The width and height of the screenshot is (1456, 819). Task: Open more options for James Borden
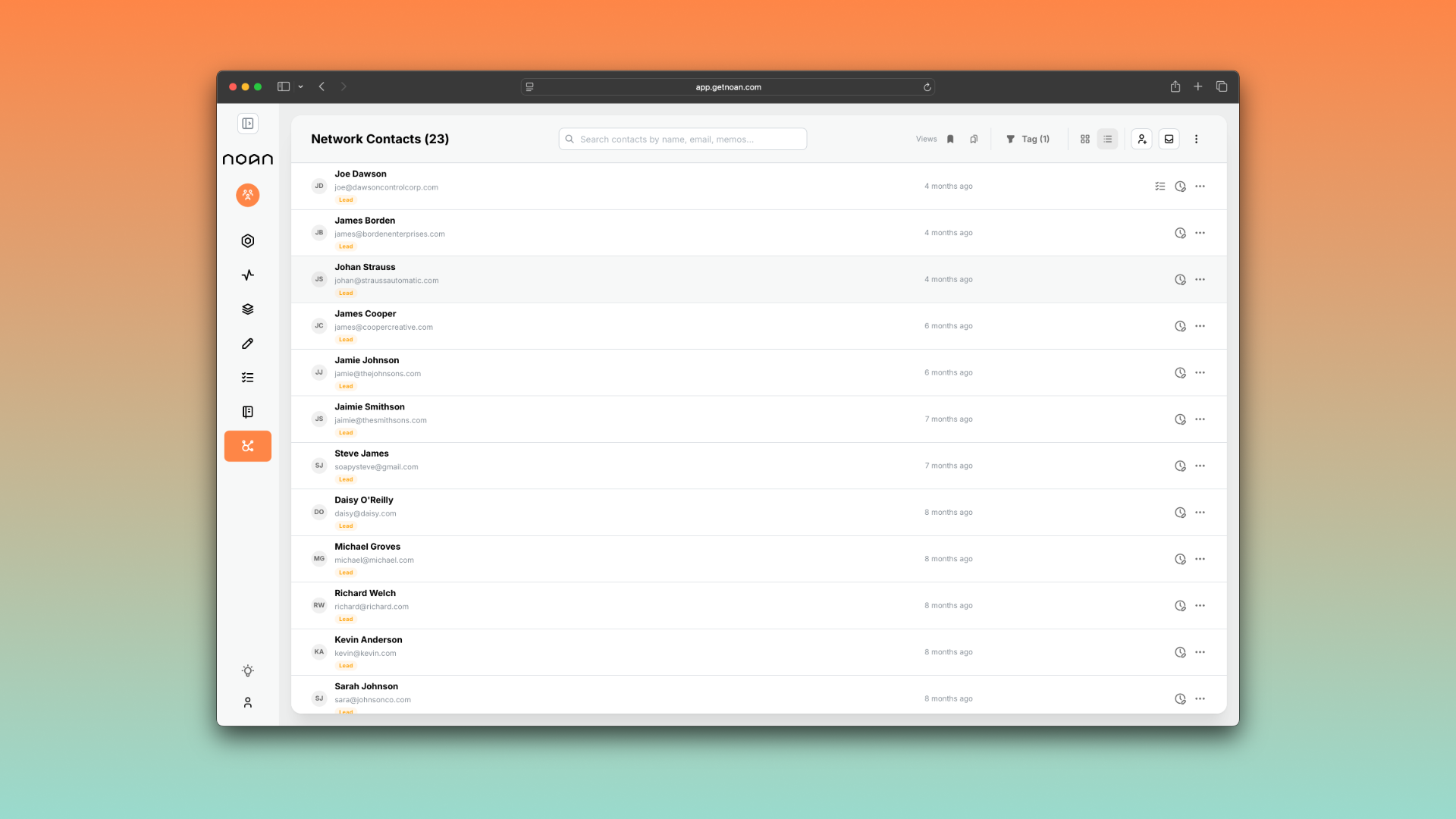pos(1200,233)
